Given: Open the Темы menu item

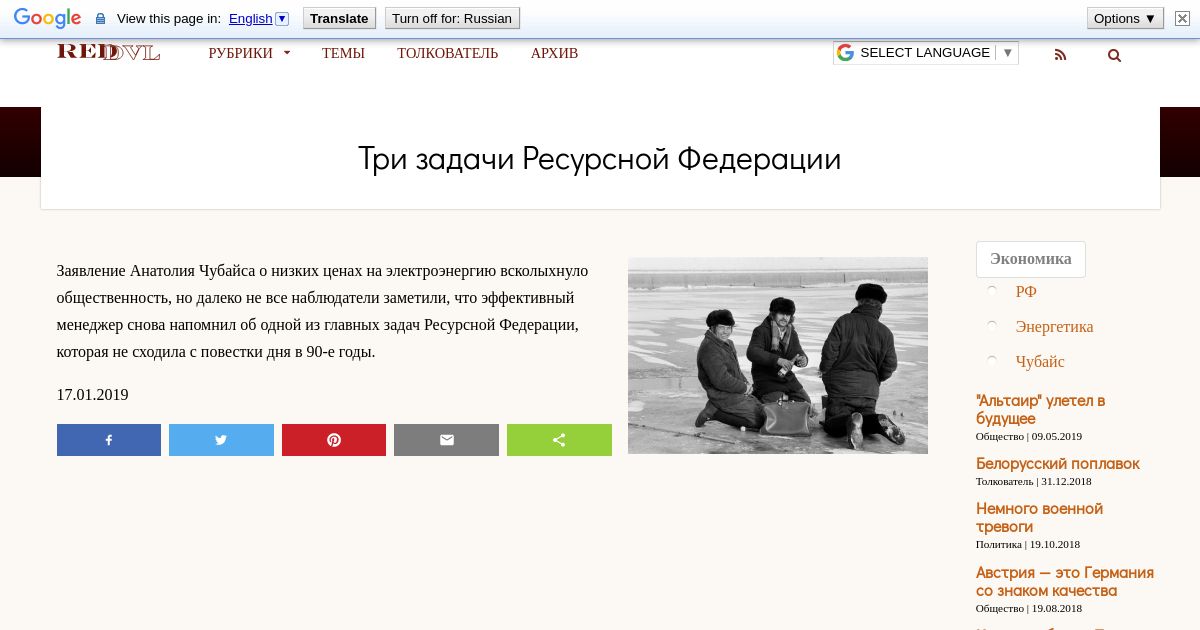Looking at the screenshot, I should tap(343, 53).
